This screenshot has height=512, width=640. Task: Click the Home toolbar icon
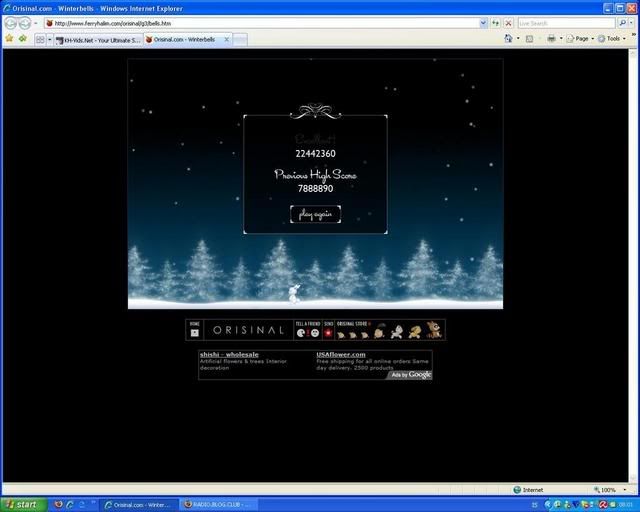coord(508,38)
